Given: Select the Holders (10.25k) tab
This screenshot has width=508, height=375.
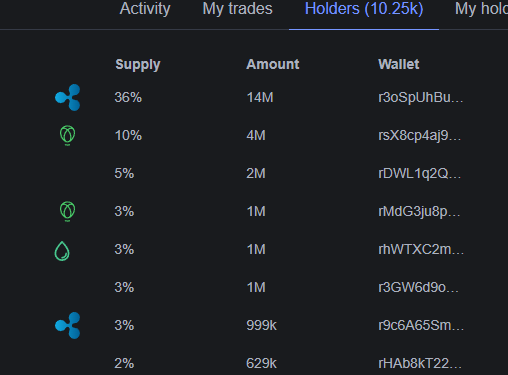Looking at the screenshot, I should point(364,9).
